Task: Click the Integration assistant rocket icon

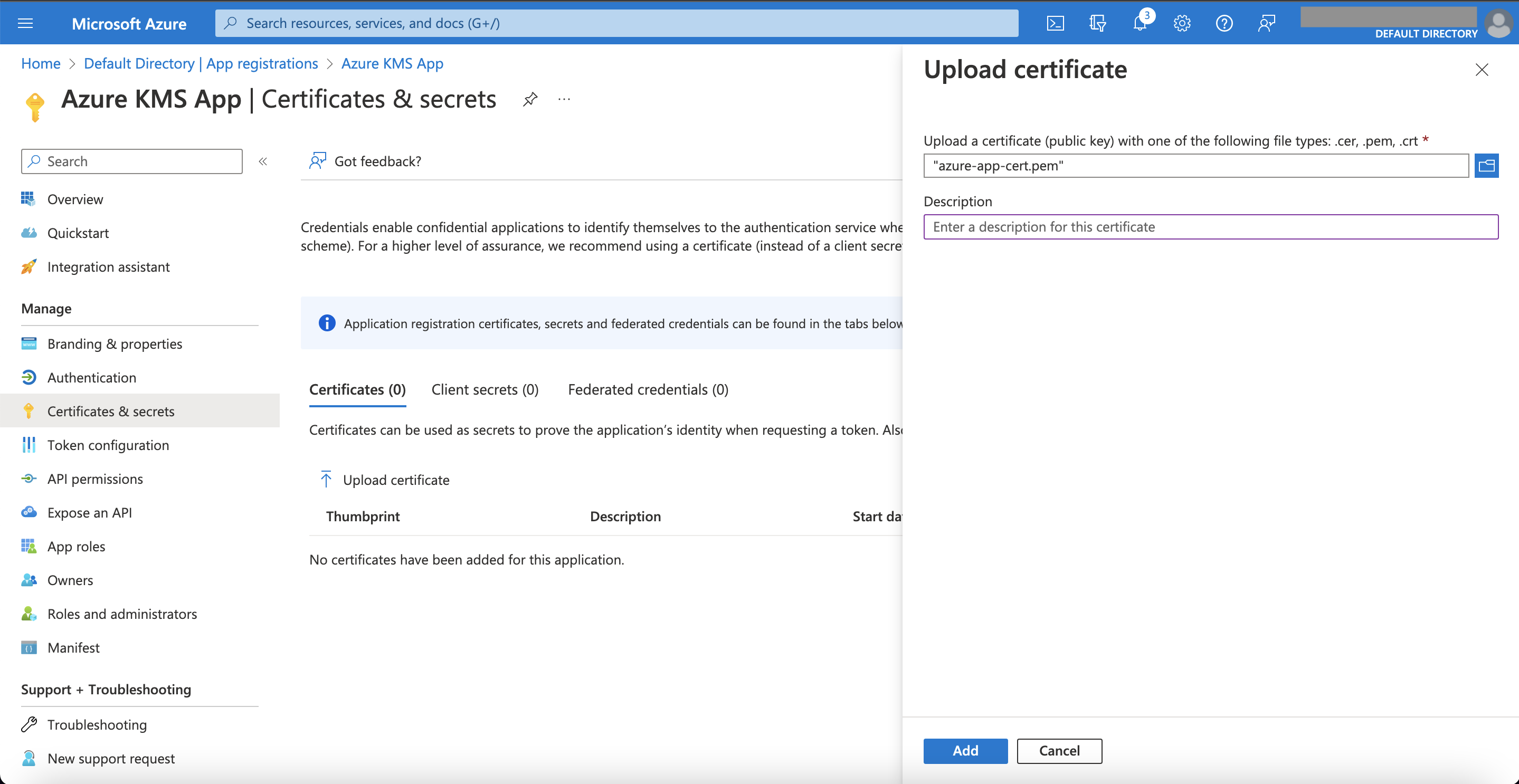Action: [x=29, y=266]
